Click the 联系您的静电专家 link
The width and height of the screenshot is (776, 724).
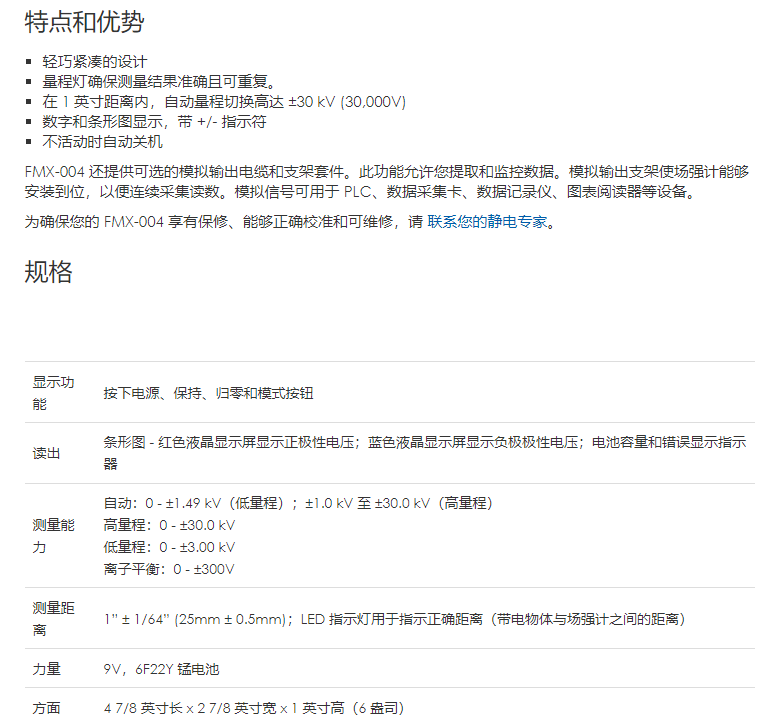pos(490,222)
